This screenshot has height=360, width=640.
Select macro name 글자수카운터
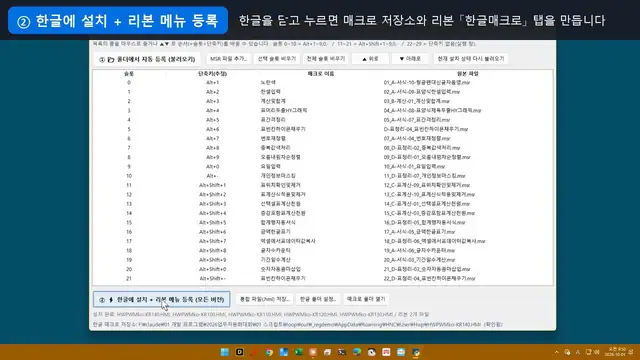pyautogui.click(x=276, y=251)
